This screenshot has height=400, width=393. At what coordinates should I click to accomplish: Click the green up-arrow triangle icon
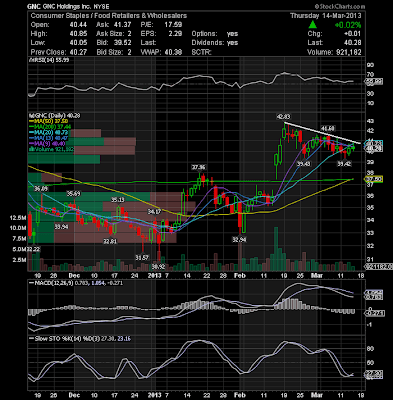point(312,24)
